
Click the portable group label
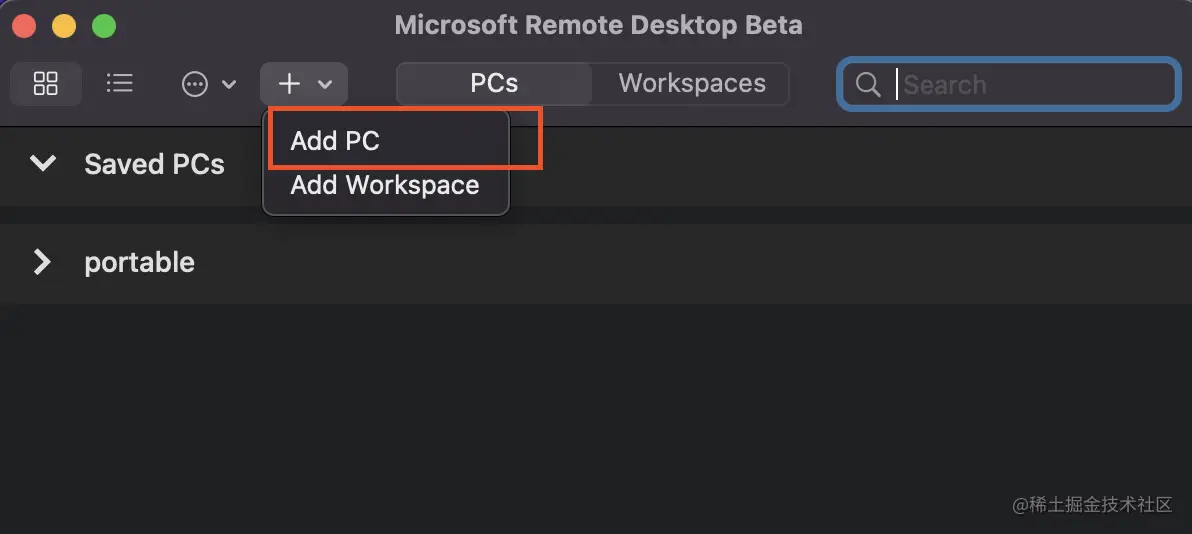point(140,262)
